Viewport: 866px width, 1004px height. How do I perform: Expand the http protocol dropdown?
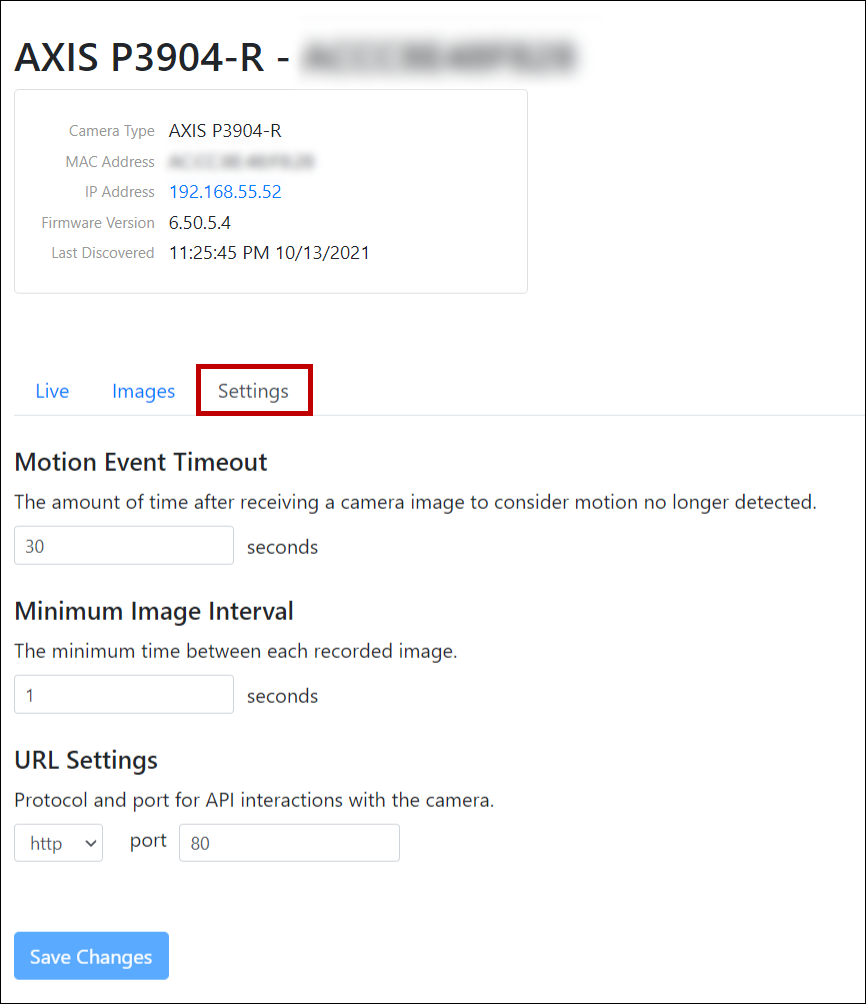[58, 843]
